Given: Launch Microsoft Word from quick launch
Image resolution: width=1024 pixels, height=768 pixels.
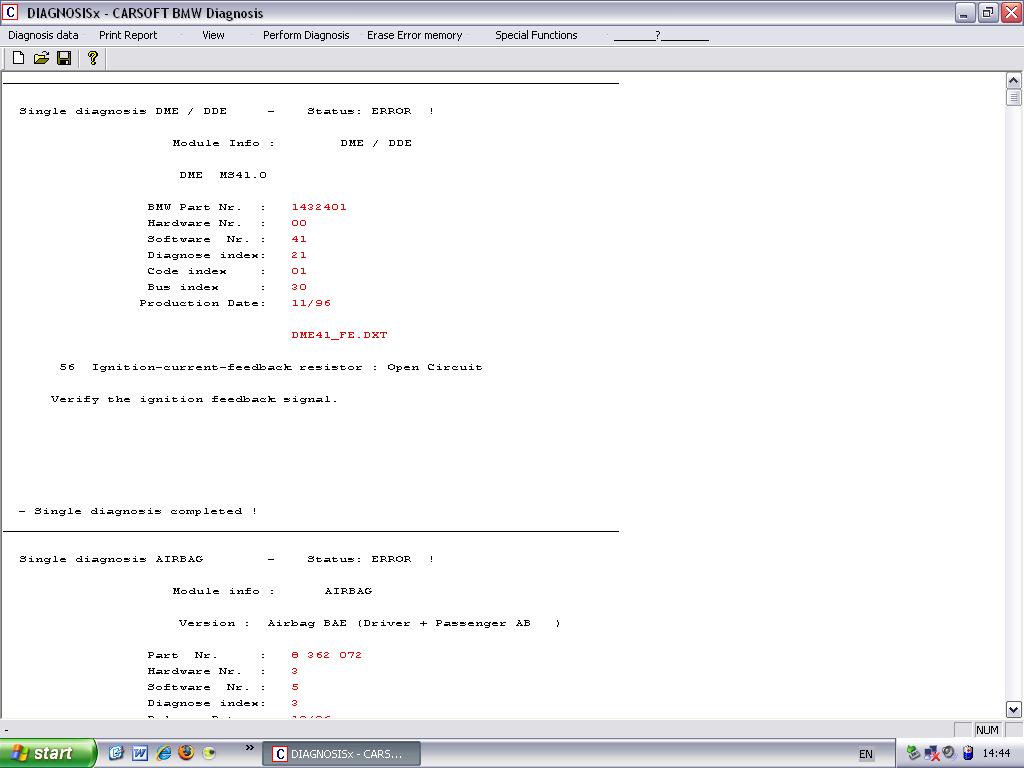Looking at the screenshot, I should [x=140, y=753].
